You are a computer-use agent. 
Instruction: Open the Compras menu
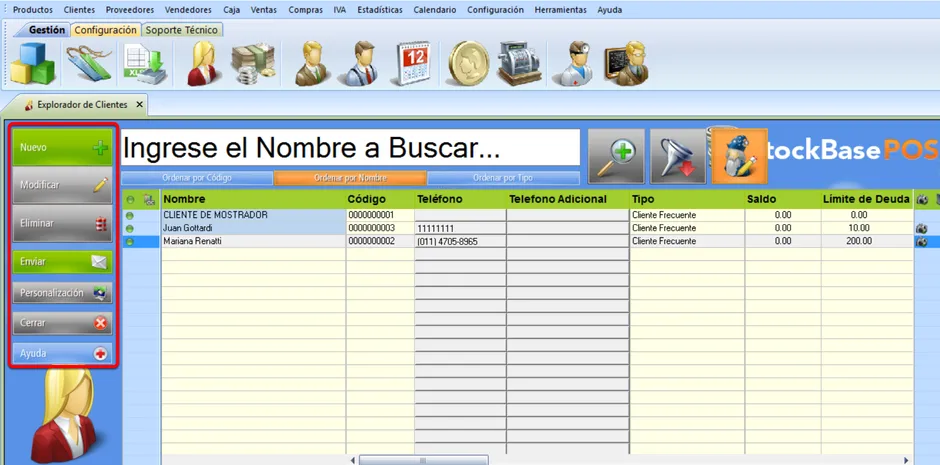305,10
